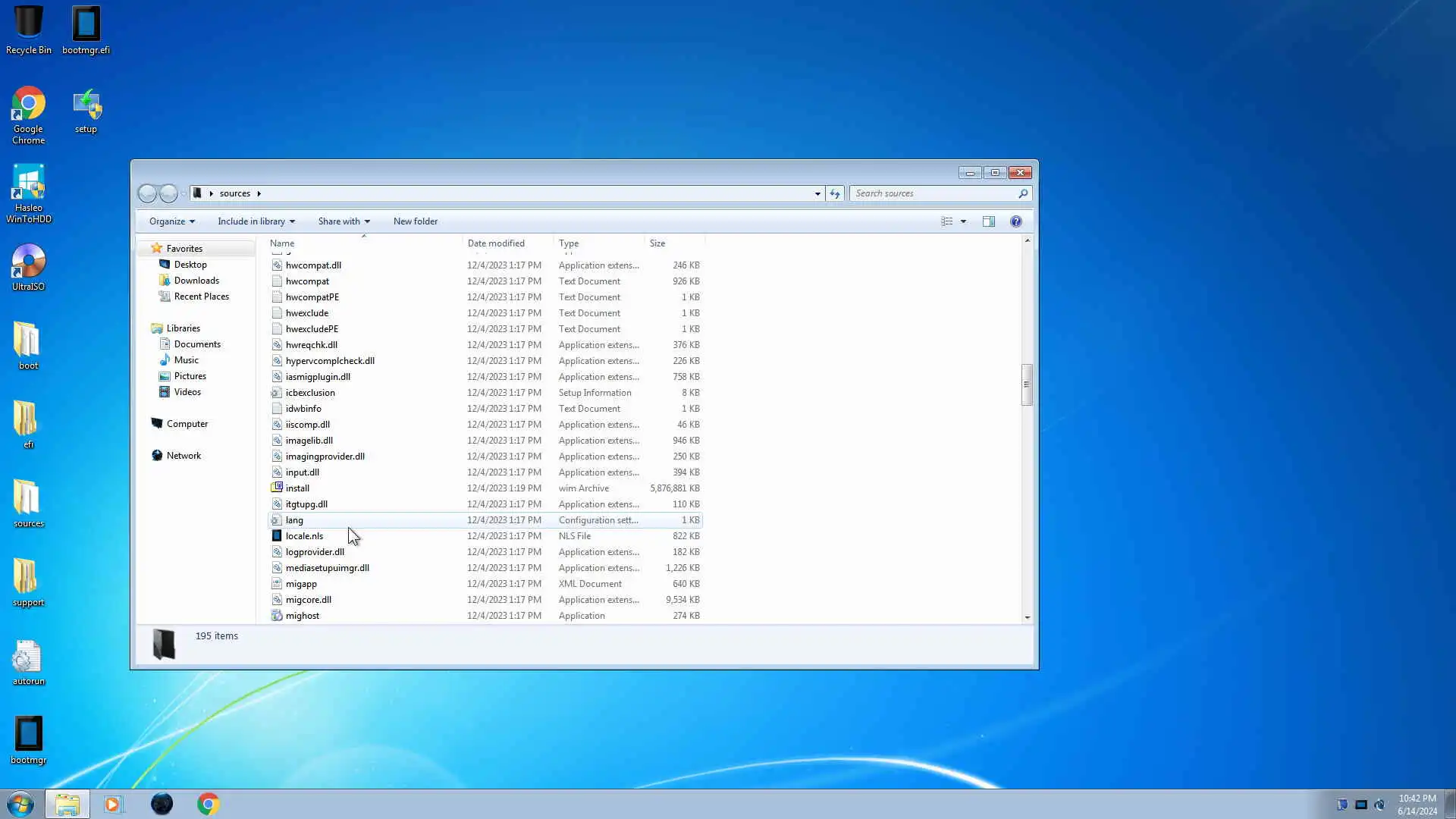
Task: Open the Share with dropdown
Action: coord(344,221)
